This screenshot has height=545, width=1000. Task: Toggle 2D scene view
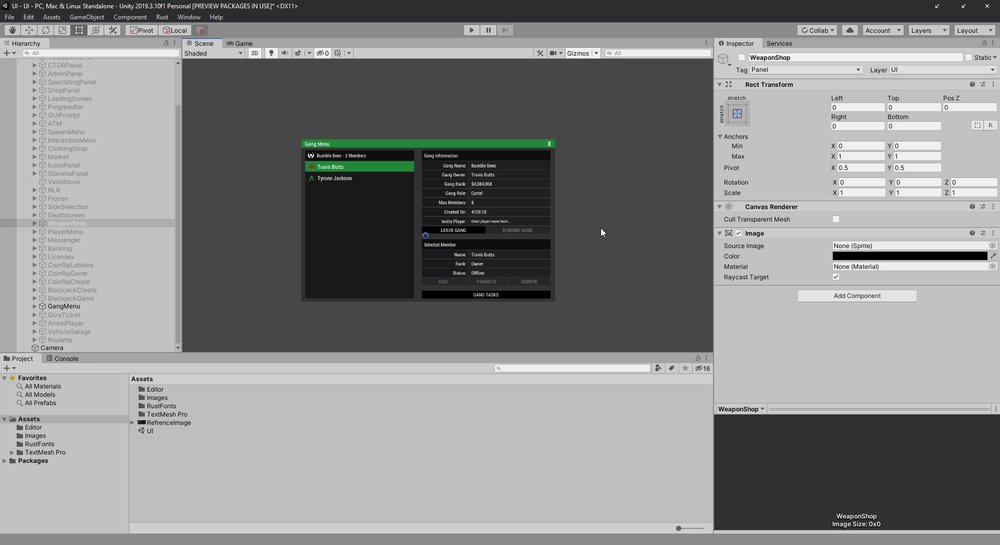254,53
